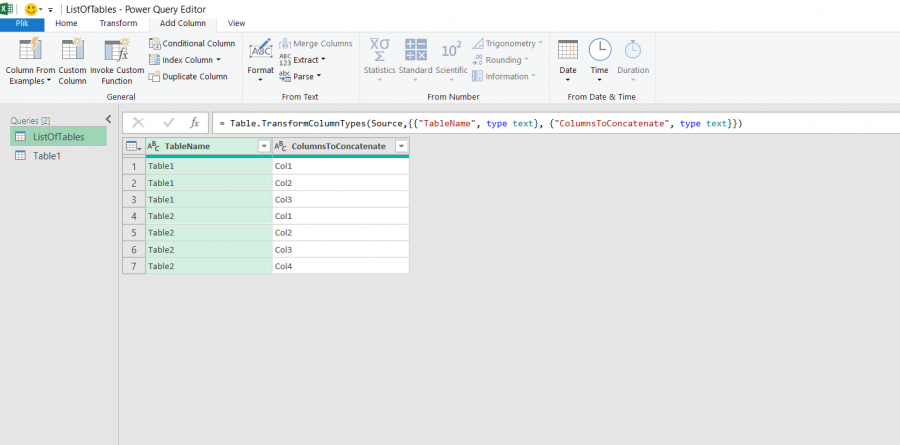The image size is (900, 445).
Task: Click TableName column type icon
Action: click(x=154, y=146)
